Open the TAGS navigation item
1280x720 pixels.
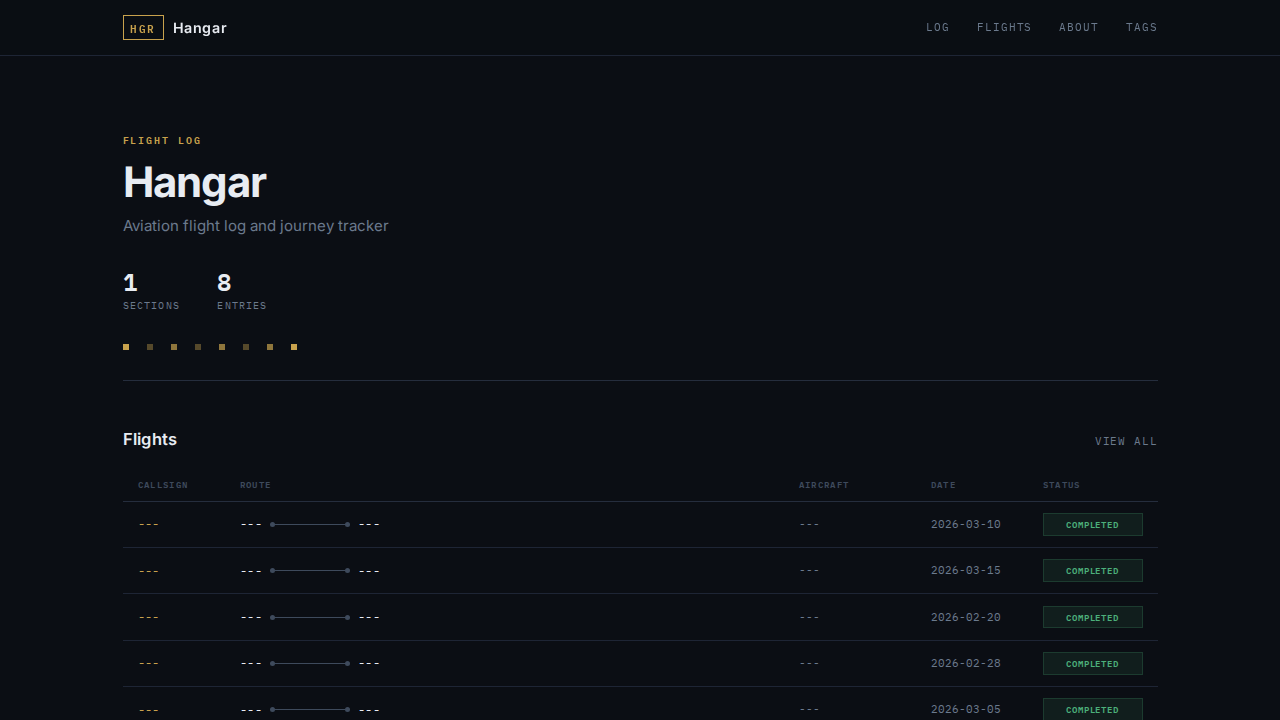pyautogui.click(x=1141, y=28)
